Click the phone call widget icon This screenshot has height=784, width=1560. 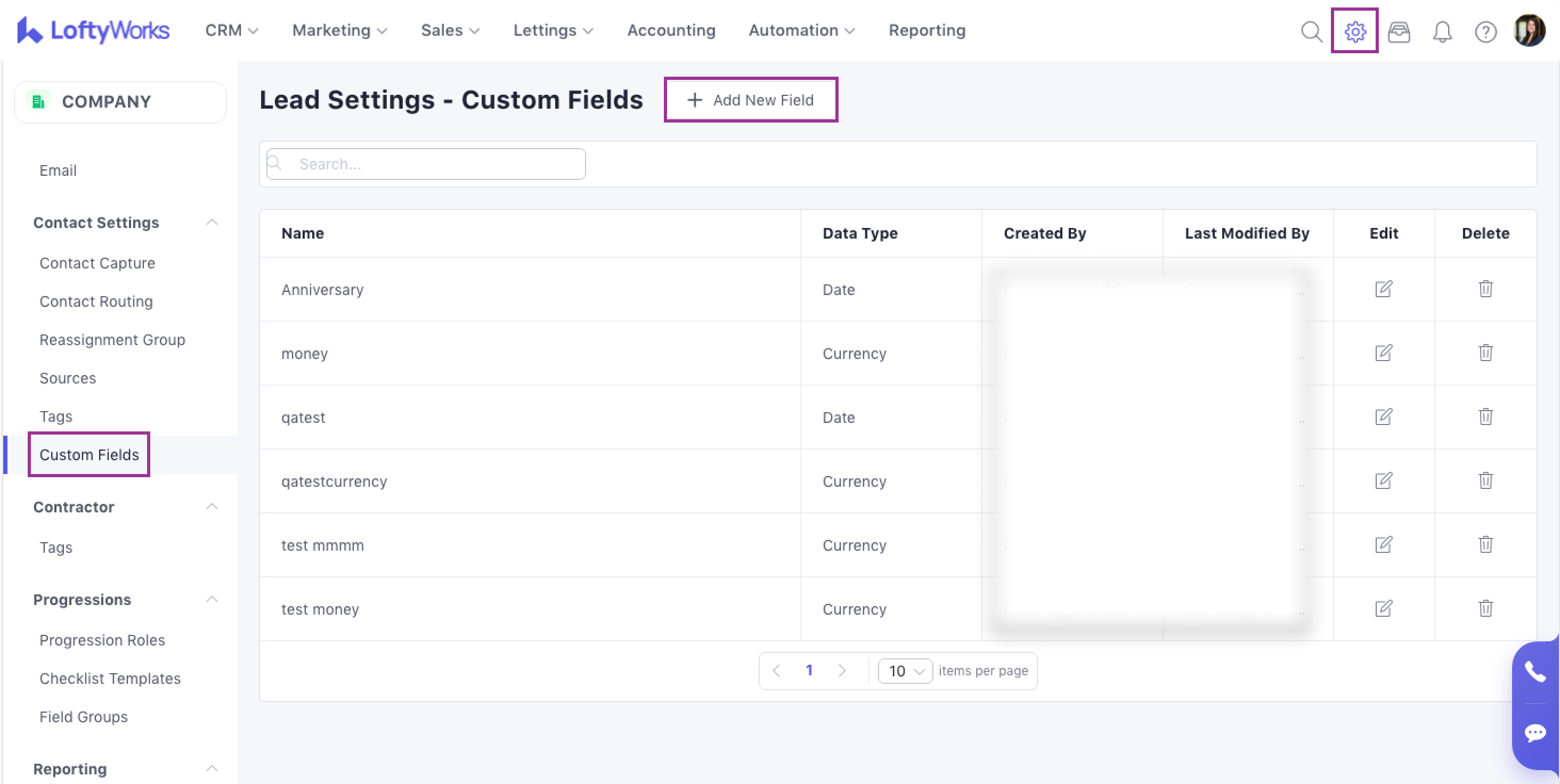pos(1534,672)
